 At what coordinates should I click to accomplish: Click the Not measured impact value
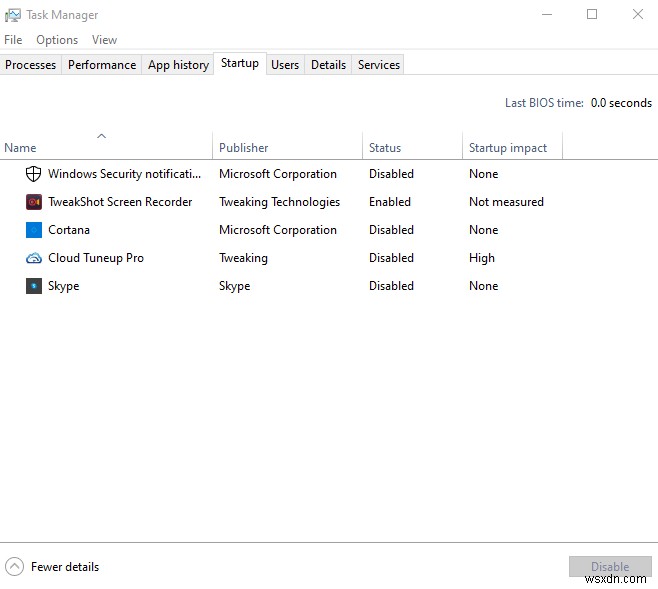pyautogui.click(x=507, y=202)
